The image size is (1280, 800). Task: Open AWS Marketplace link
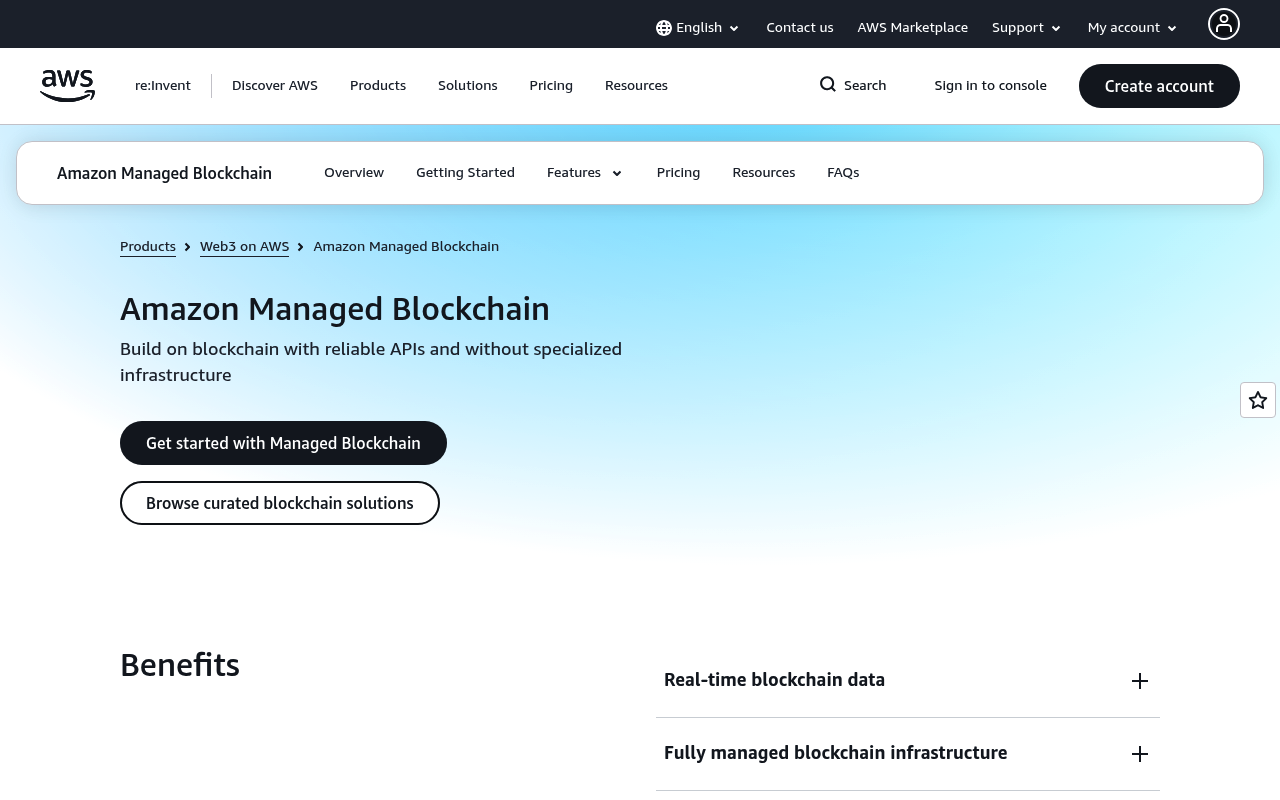tap(913, 28)
